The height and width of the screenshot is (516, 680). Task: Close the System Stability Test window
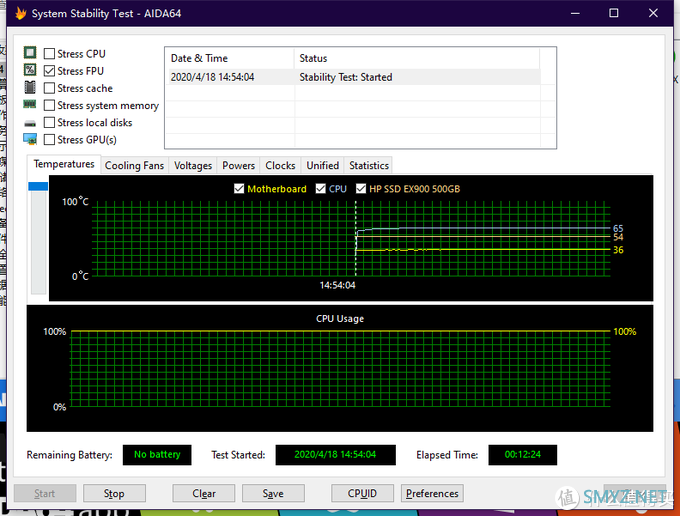653,13
